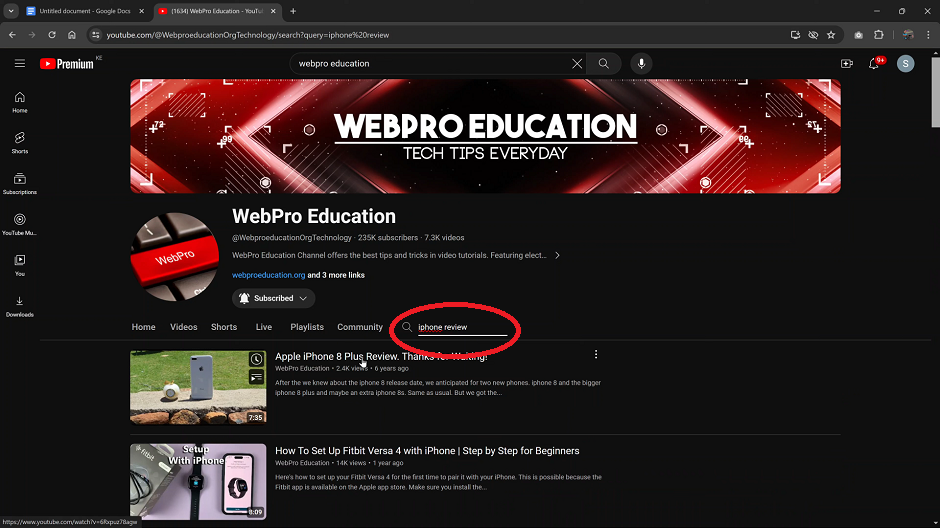Open the account avatar menu
940x528 pixels.
tap(905, 64)
